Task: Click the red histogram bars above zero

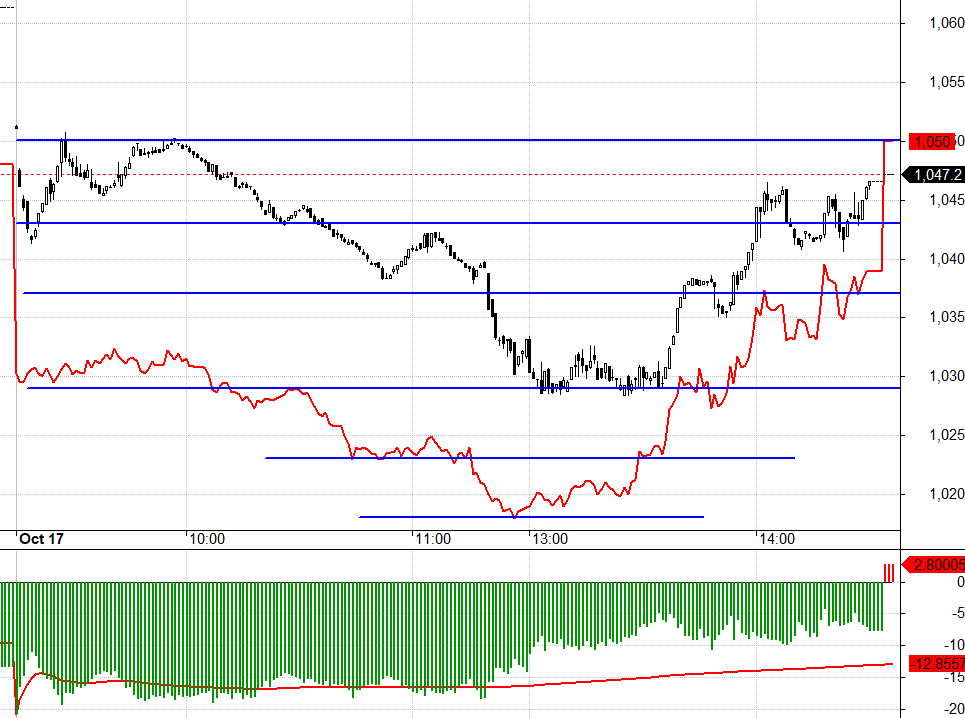Action: (x=888, y=572)
